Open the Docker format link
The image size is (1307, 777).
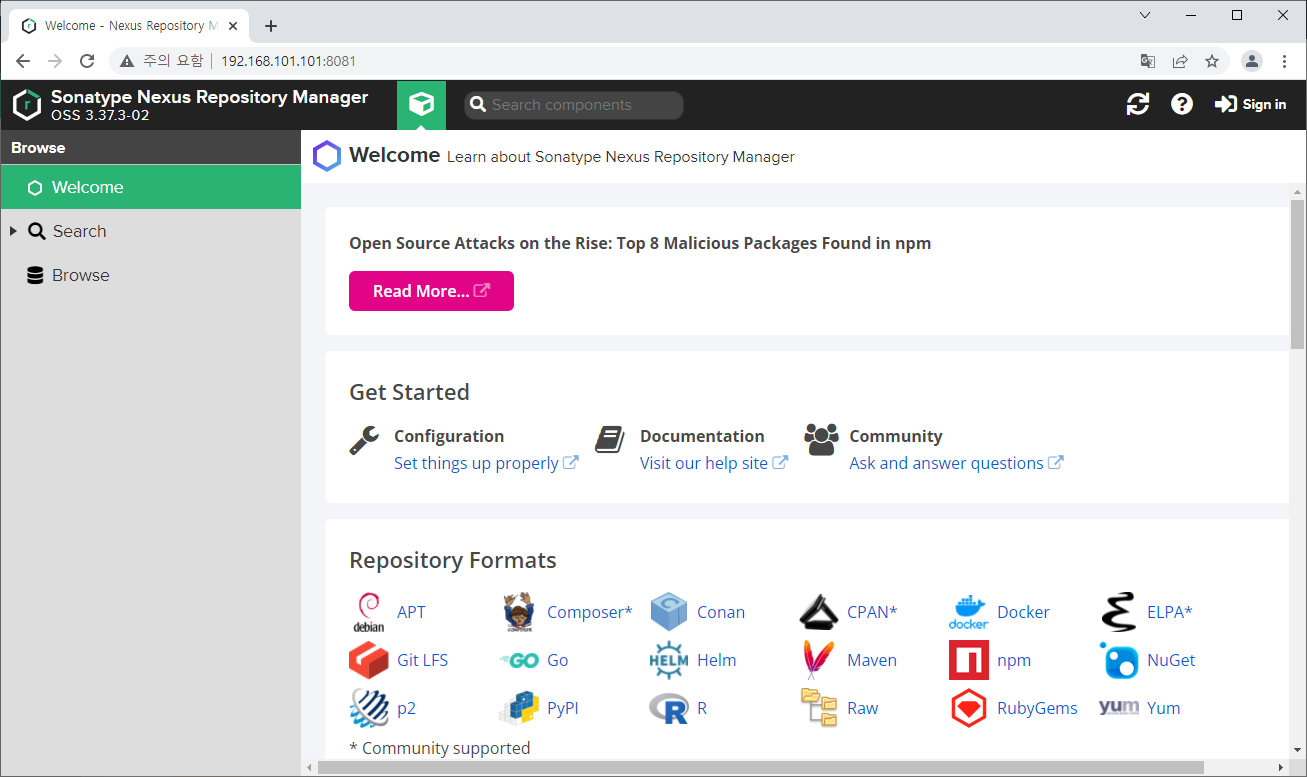click(1023, 612)
